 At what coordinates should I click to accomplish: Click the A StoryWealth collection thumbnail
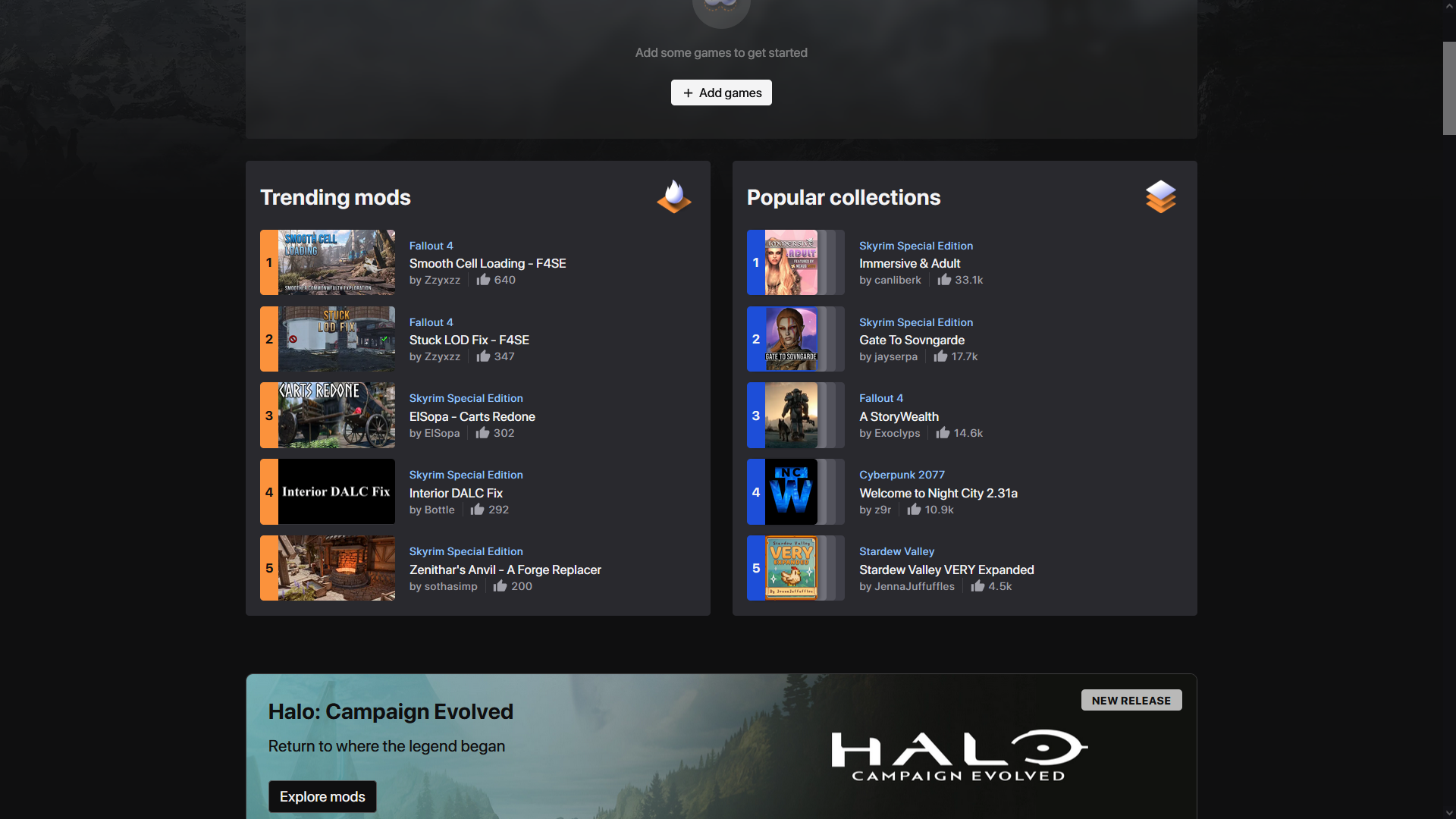[x=791, y=416]
